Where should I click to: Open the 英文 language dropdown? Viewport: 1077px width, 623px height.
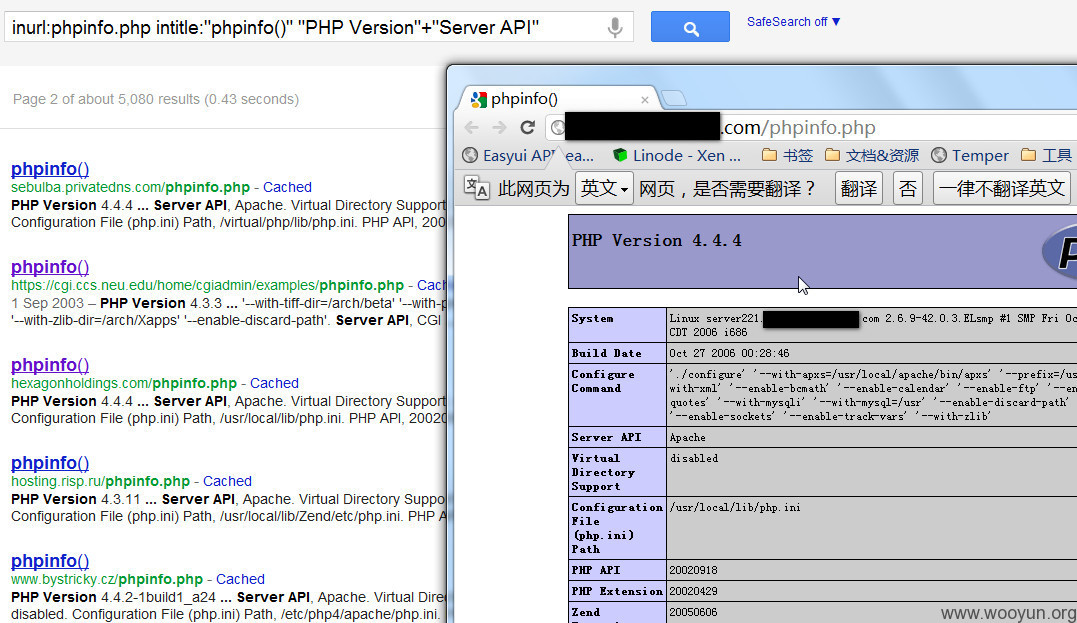[604, 188]
